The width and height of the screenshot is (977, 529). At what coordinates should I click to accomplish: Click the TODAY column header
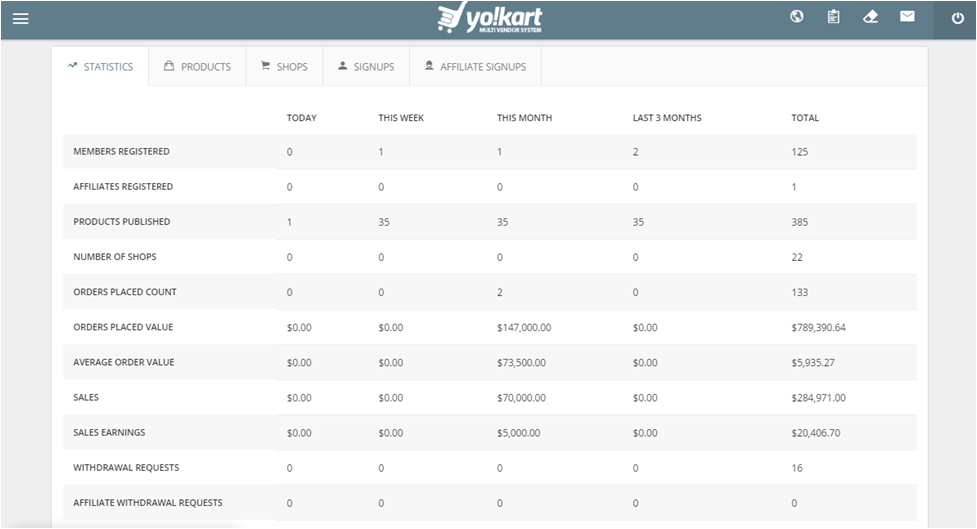[302, 118]
